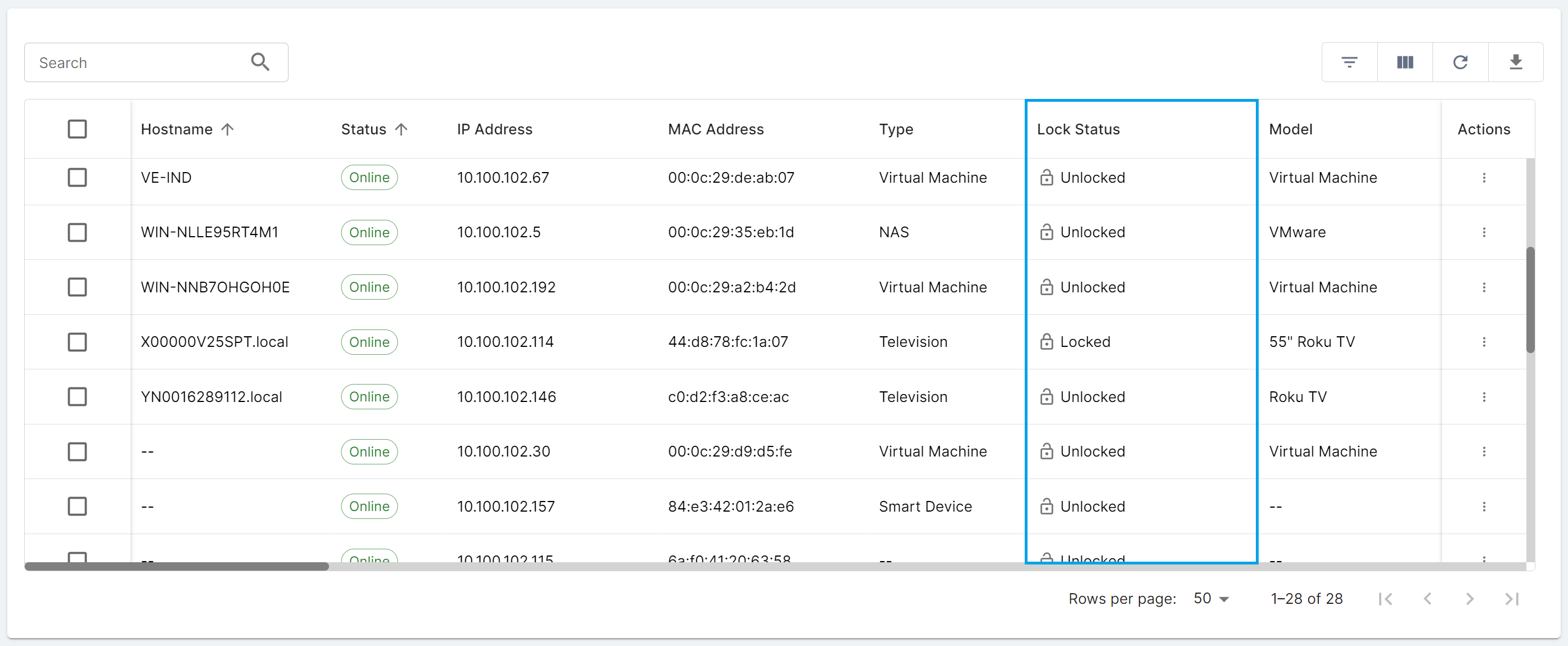Click the Lock Status column header
1568x646 pixels.
point(1078,129)
